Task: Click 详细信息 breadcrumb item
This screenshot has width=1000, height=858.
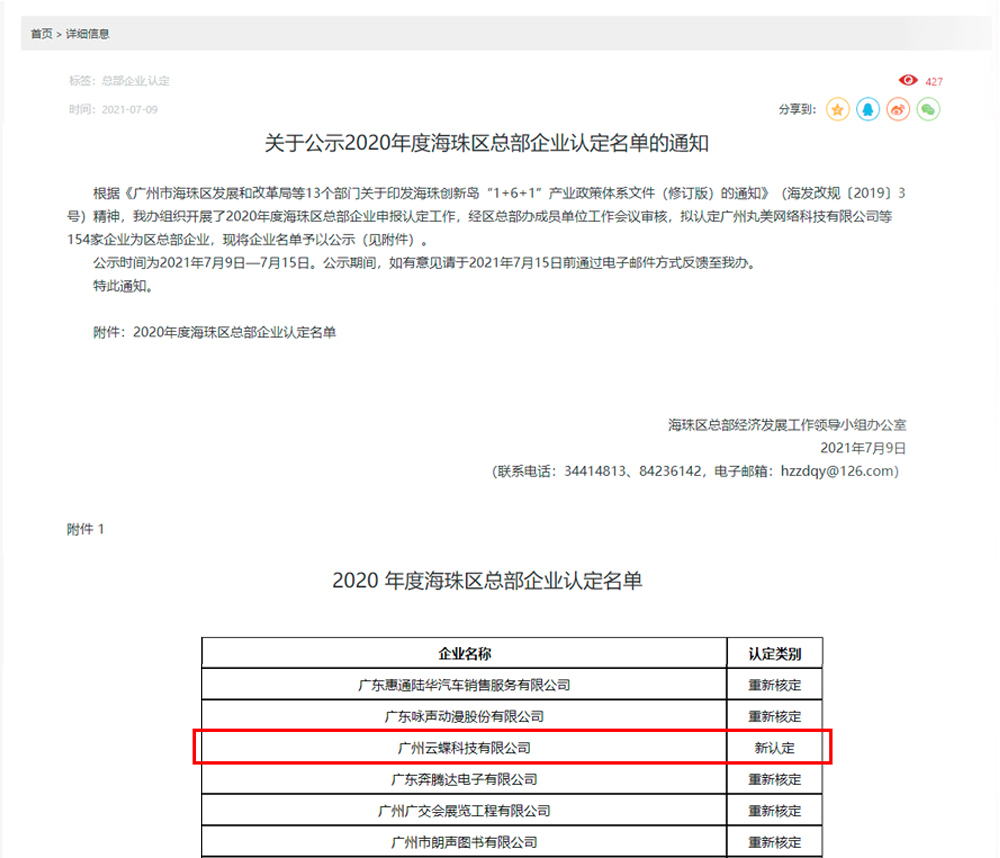Action: point(88,34)
